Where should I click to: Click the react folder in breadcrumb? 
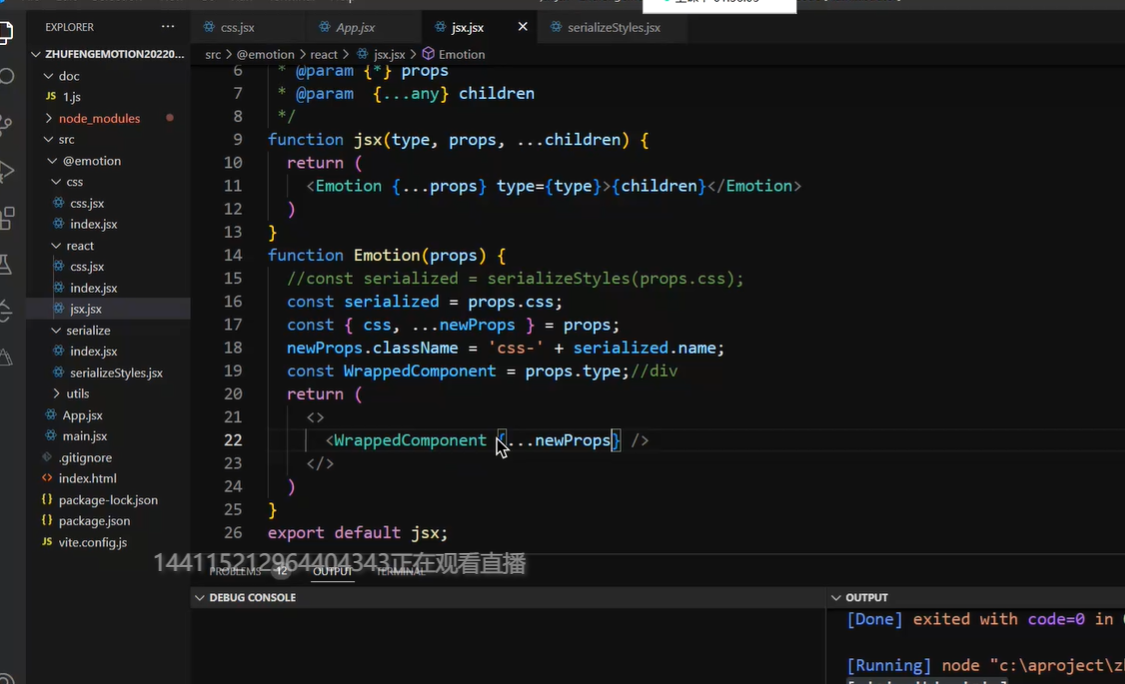coord(323,54)
